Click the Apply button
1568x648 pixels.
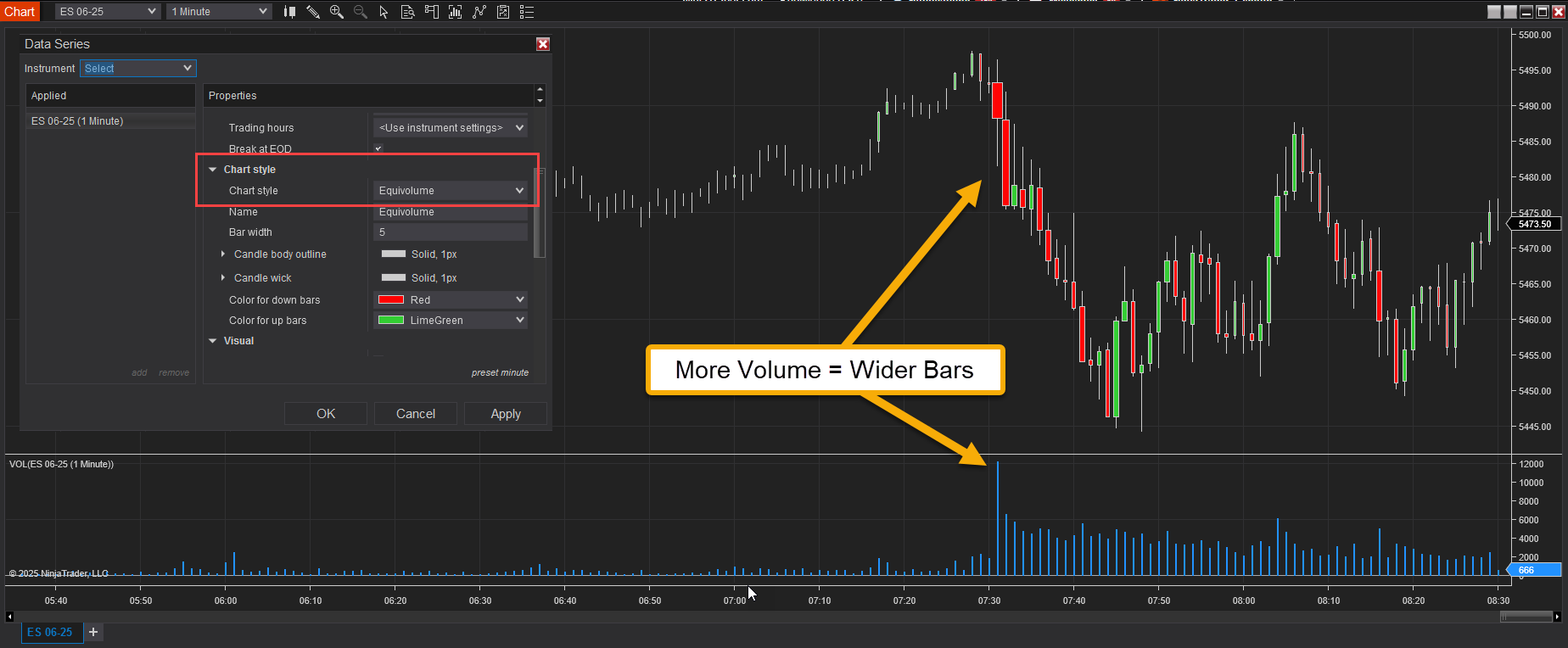(x=506, y=414)
